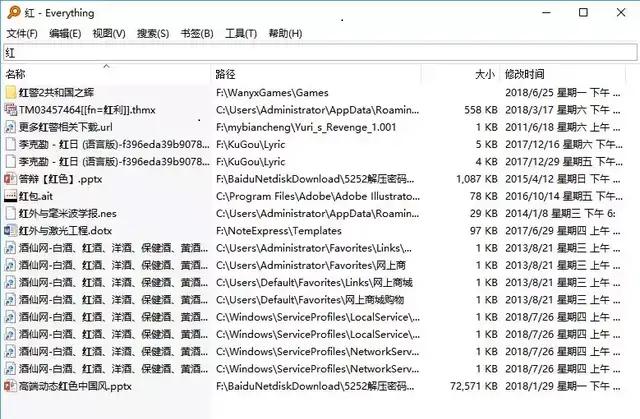640x419 pixels.
Task: Sort results by the 大小 column header
Action: point(460,74)
